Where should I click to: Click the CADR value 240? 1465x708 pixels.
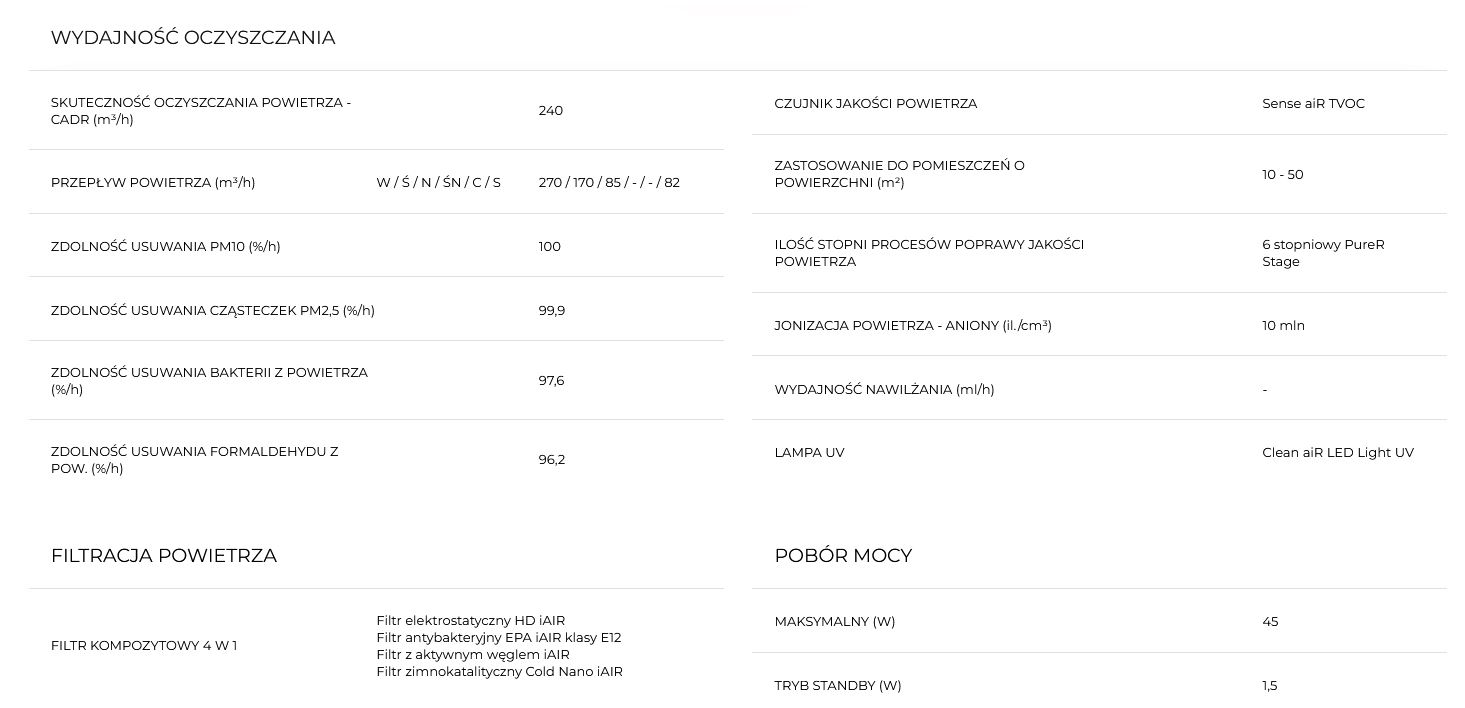[550, 111]
